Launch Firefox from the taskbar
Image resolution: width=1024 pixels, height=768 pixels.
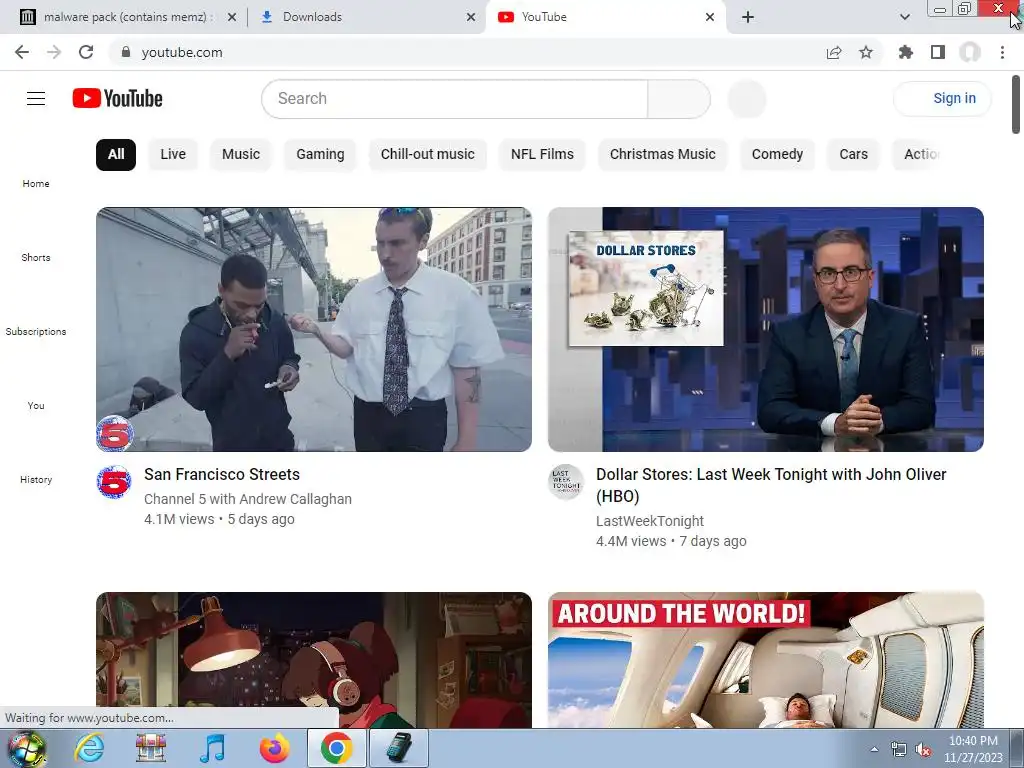click(x=274, y=748)
